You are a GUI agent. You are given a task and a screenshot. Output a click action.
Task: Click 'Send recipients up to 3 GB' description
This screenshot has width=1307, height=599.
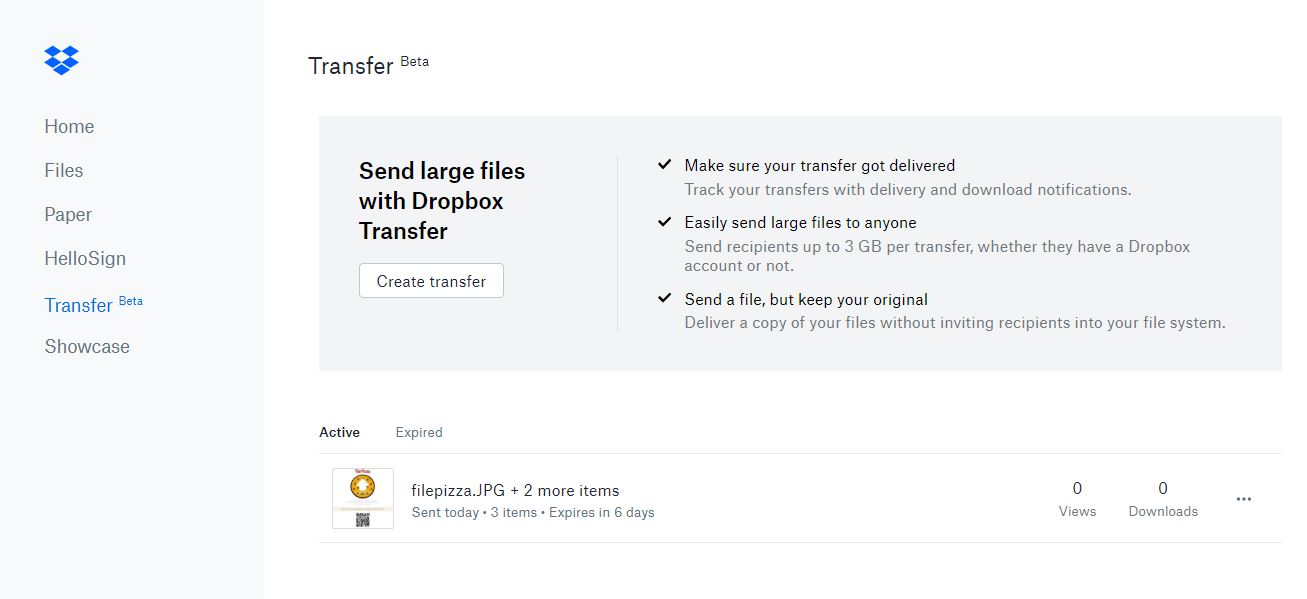(937, 256)
